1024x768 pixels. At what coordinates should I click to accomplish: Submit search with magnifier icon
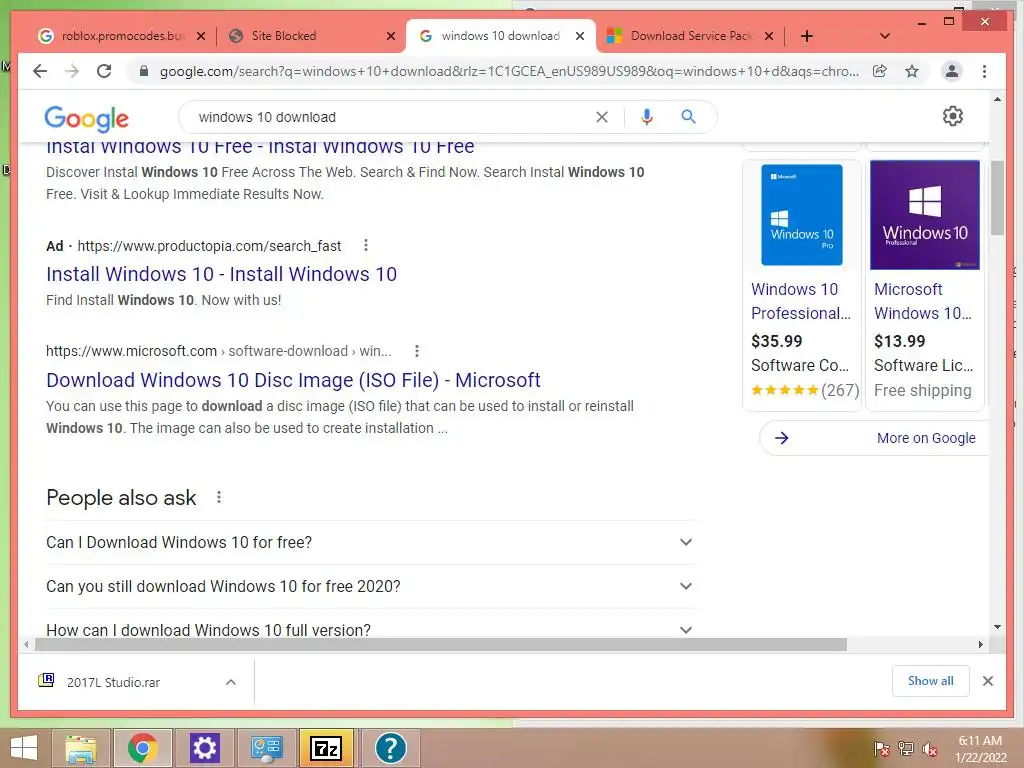(688, 117)
